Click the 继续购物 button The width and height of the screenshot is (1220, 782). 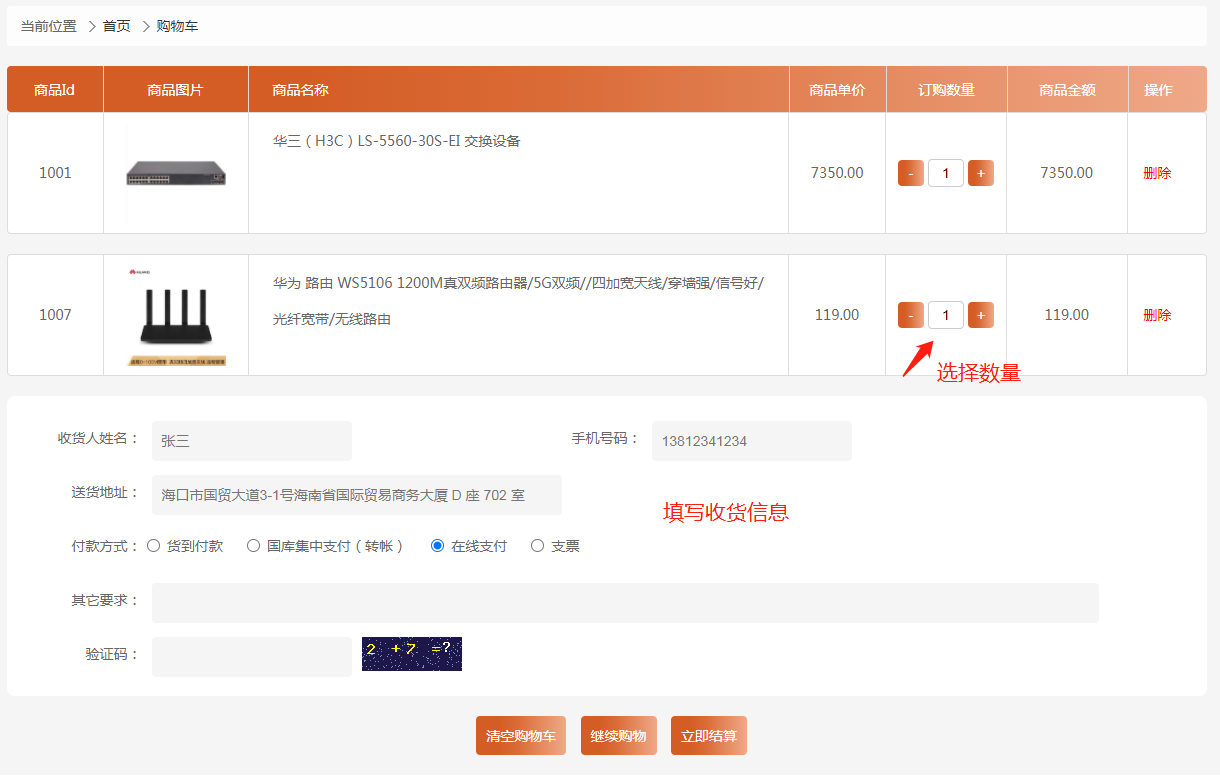click(619, 736)
